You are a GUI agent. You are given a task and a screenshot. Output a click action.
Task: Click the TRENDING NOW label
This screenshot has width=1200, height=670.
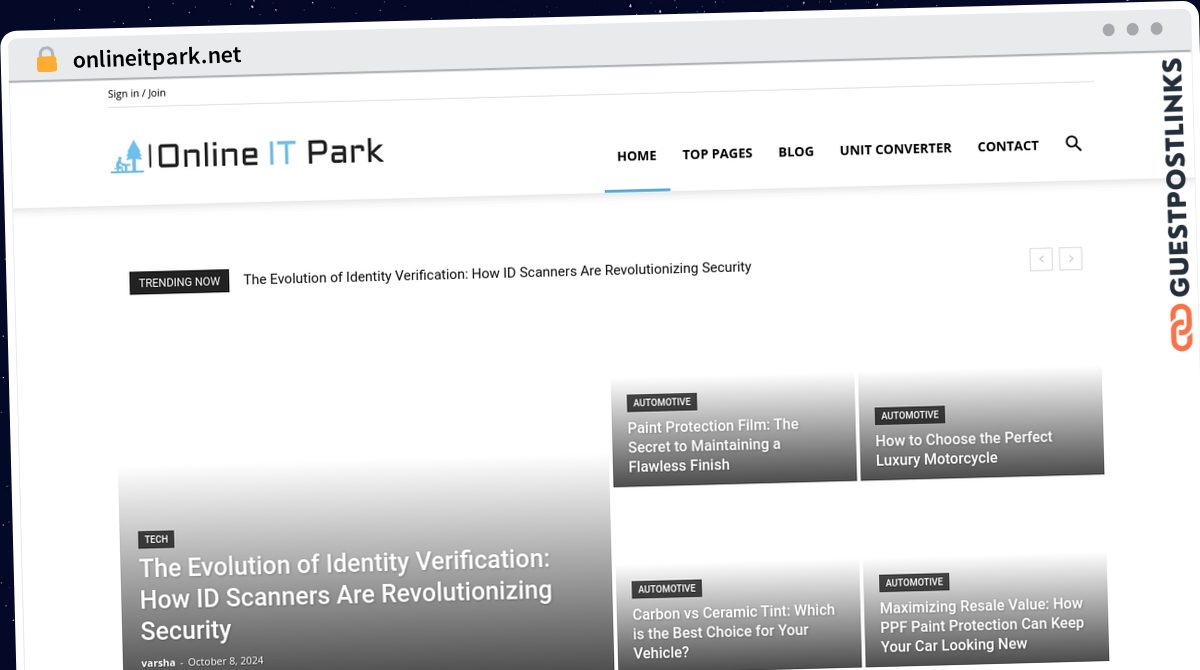[179, 282]
